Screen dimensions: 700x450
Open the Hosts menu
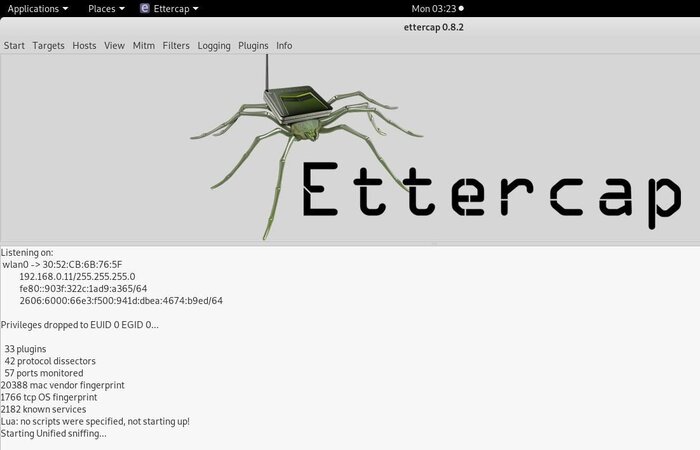(84, 46)
